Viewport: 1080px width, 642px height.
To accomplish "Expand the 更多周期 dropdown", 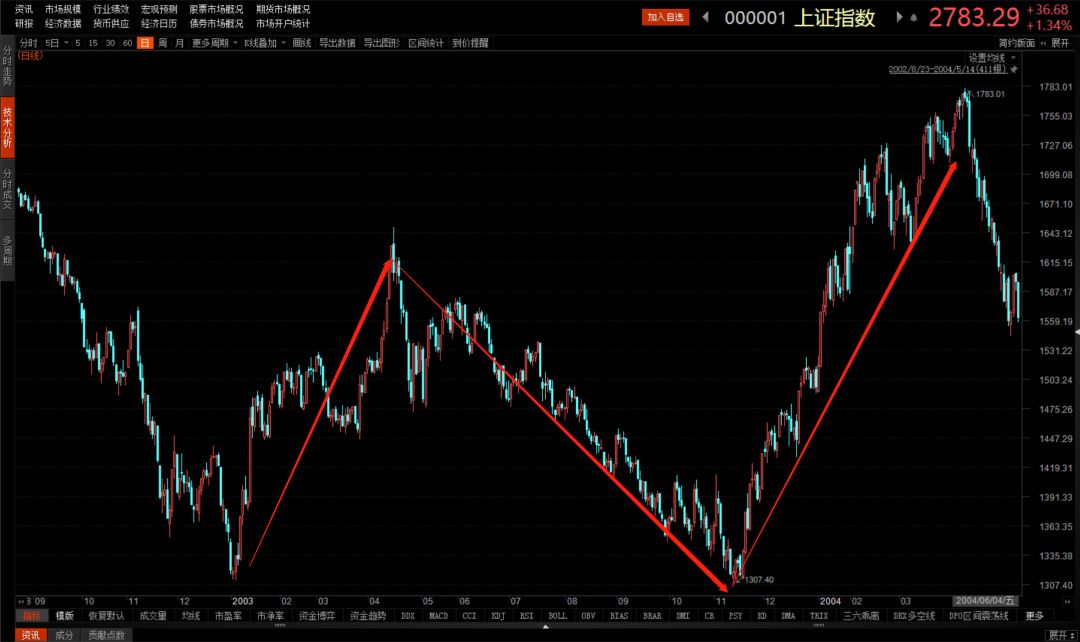I will tap(213, 43).
